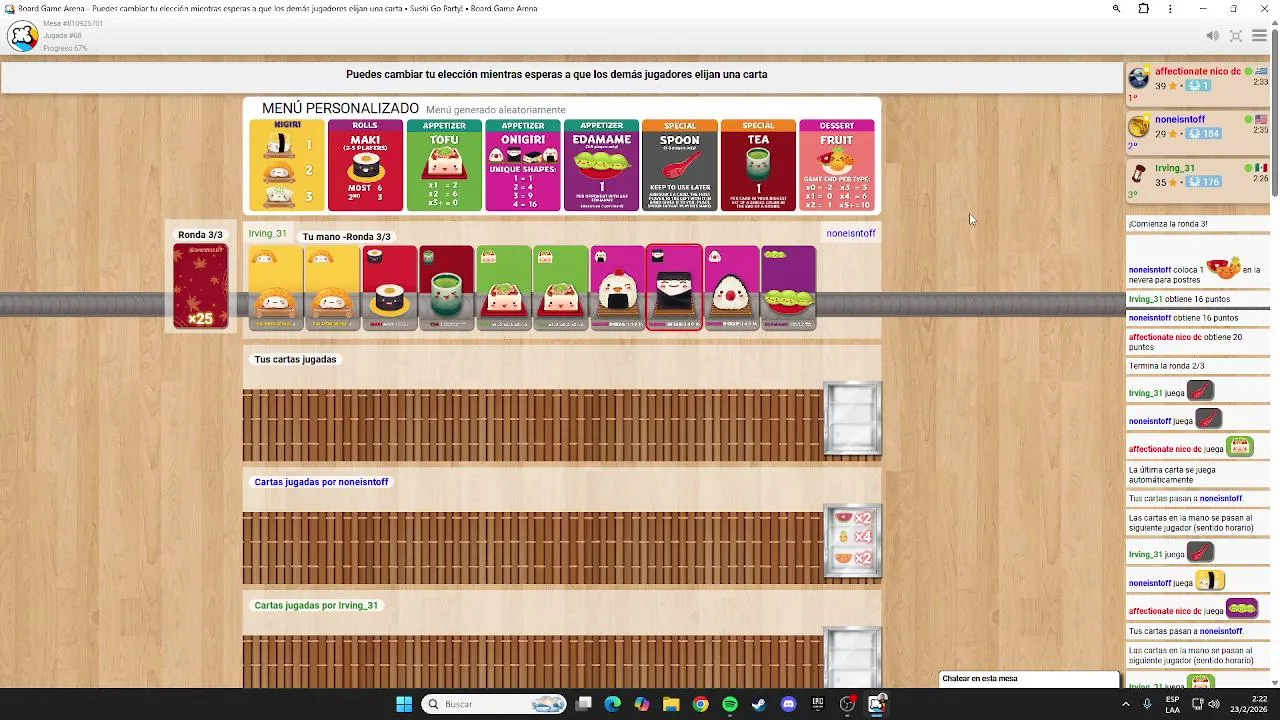Click the tofu card icon in log

tap(1240, 447)
